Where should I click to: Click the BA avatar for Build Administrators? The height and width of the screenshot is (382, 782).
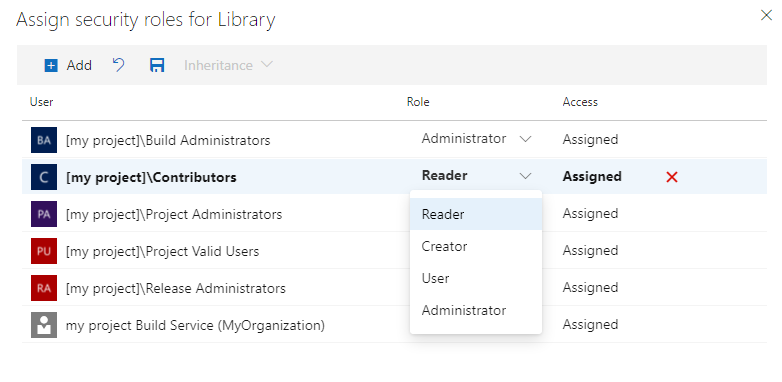click(44, 140)
